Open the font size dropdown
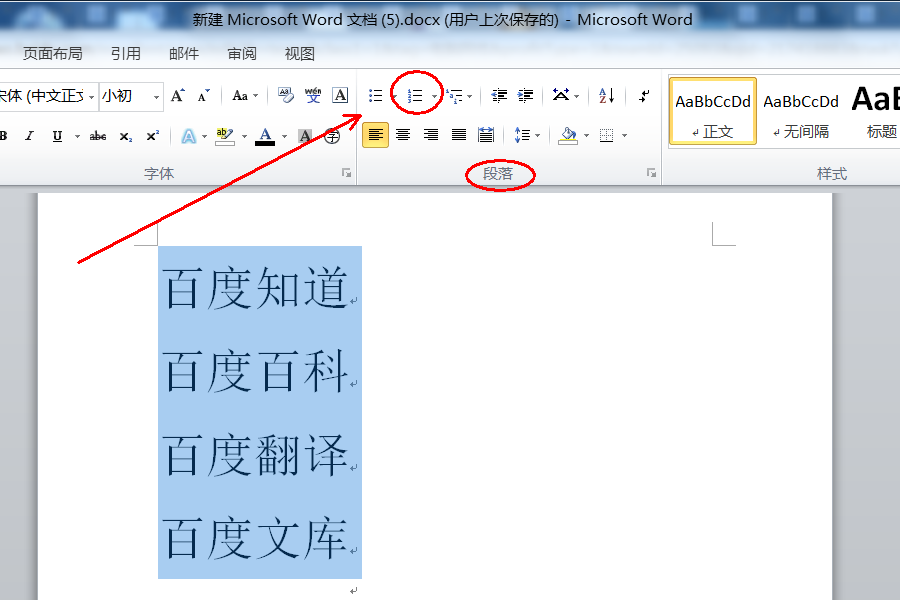Image resolution: width=900 pixels, height=600 pixels. (x=156, y=96)
